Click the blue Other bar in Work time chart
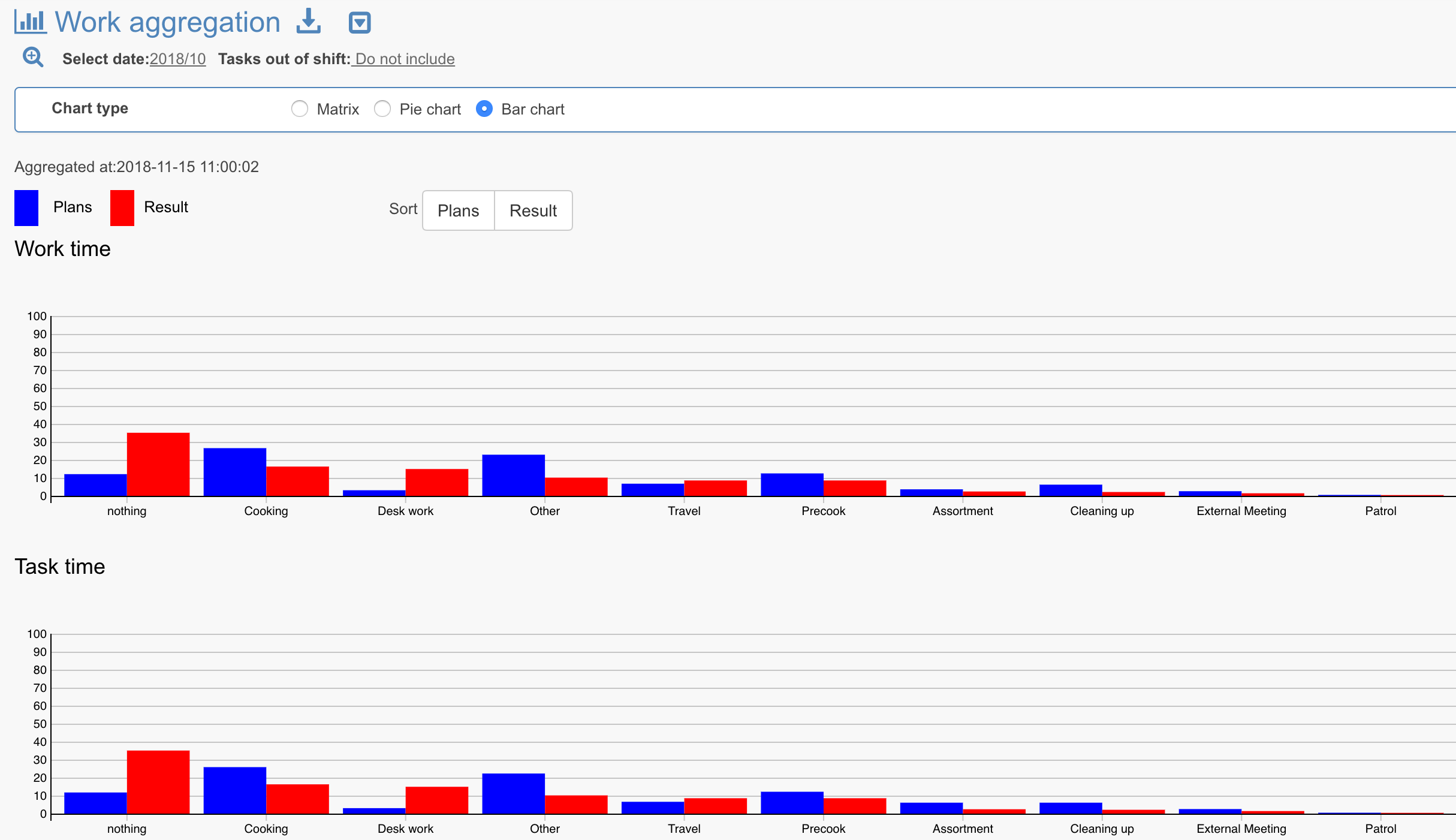 point(514,475)
